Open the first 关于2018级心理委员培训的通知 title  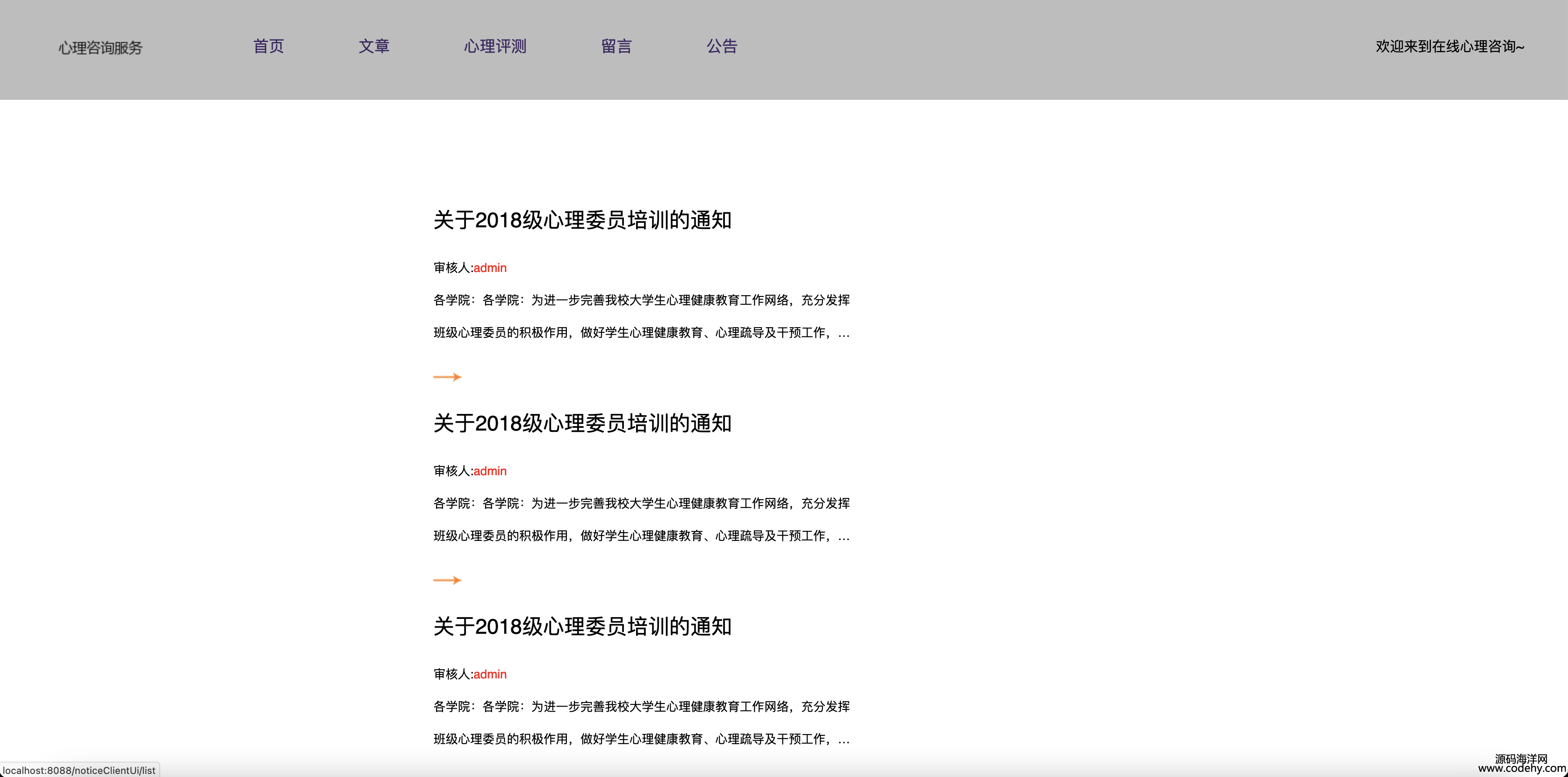(x=583, y=220)
